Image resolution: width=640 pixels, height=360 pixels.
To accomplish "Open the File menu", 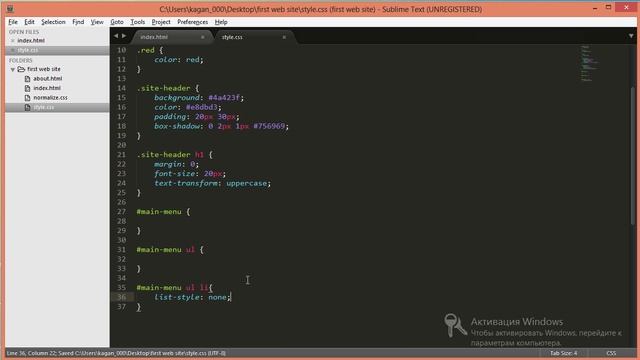I will [x=13, y=22].
